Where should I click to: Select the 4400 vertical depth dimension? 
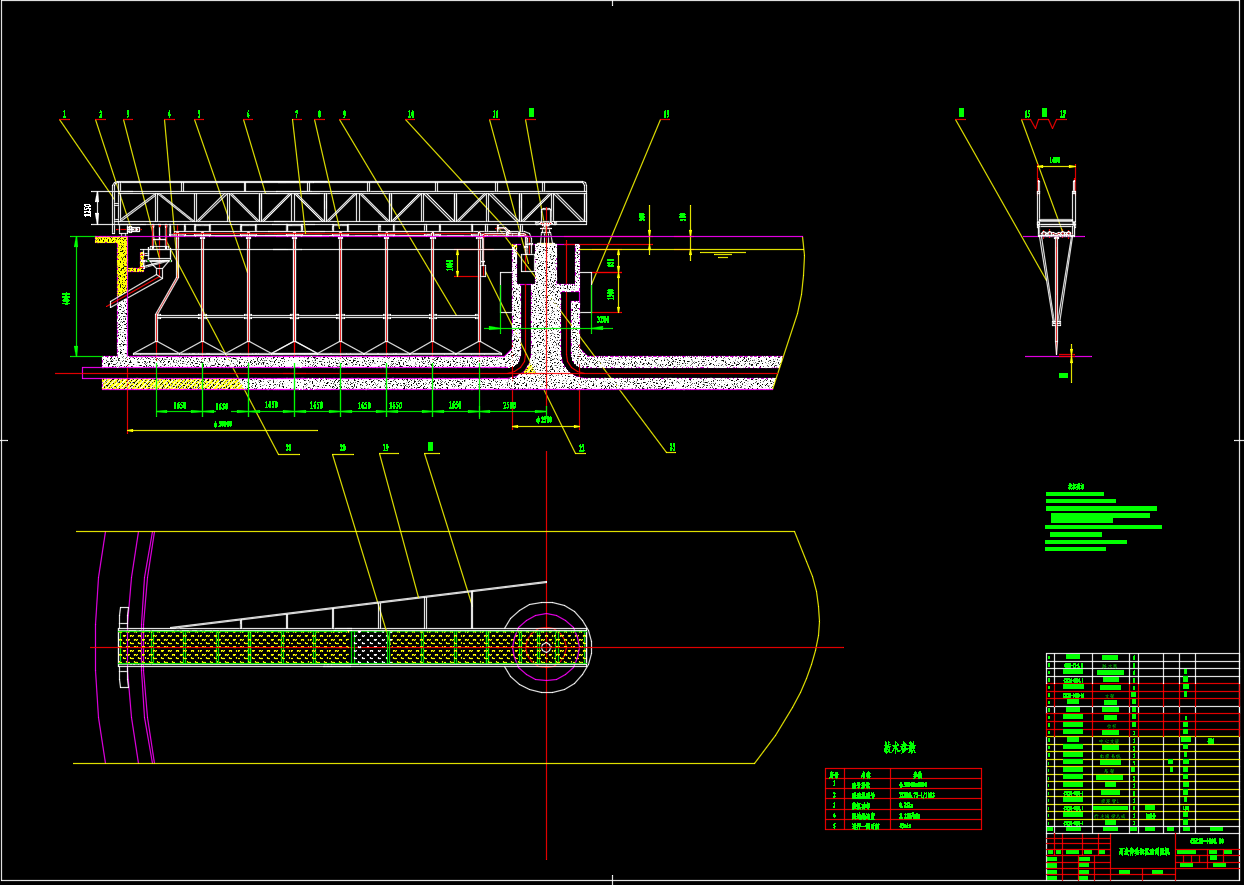(x=66, y=297)
